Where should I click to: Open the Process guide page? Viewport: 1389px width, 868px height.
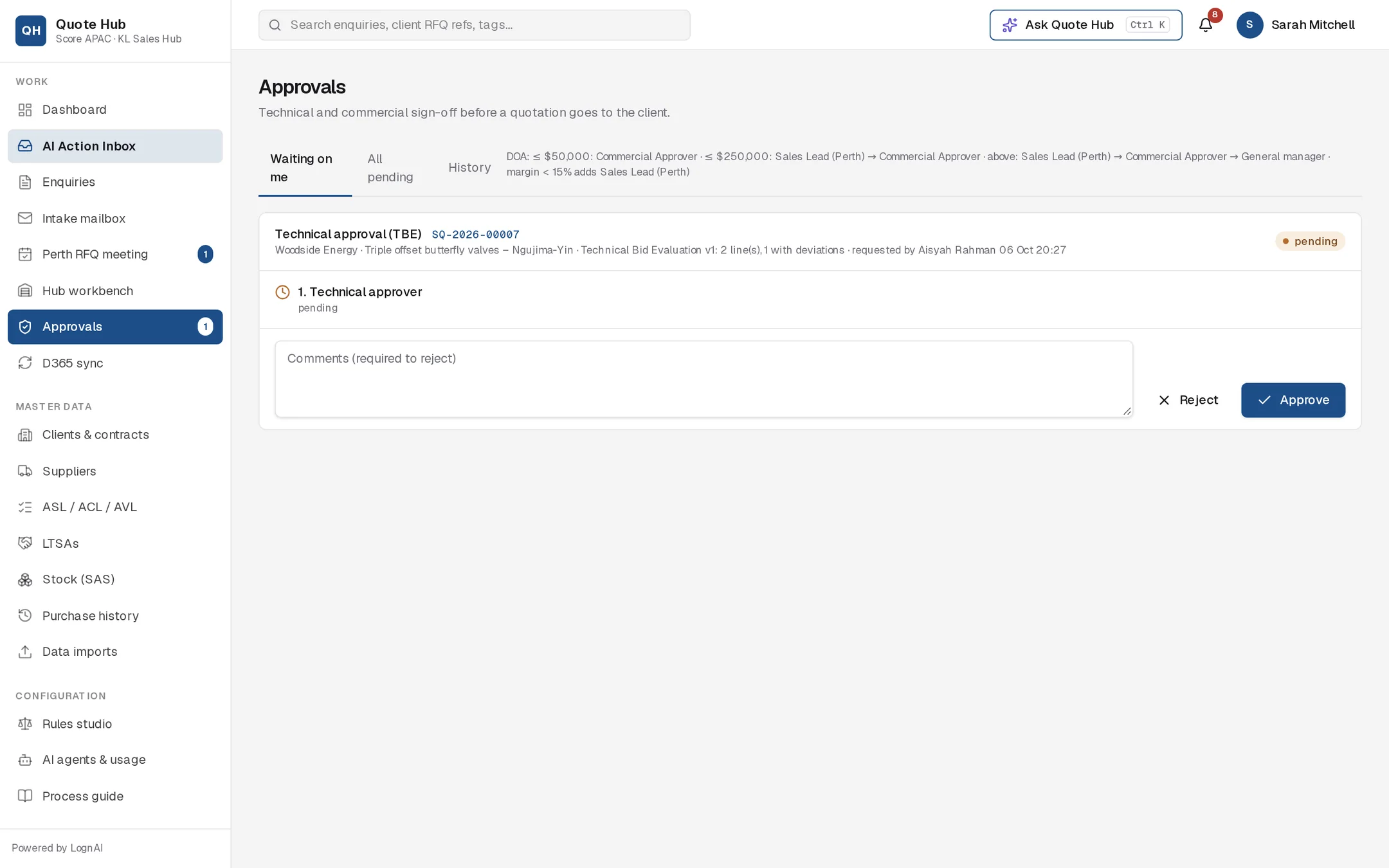pos(115,796)
